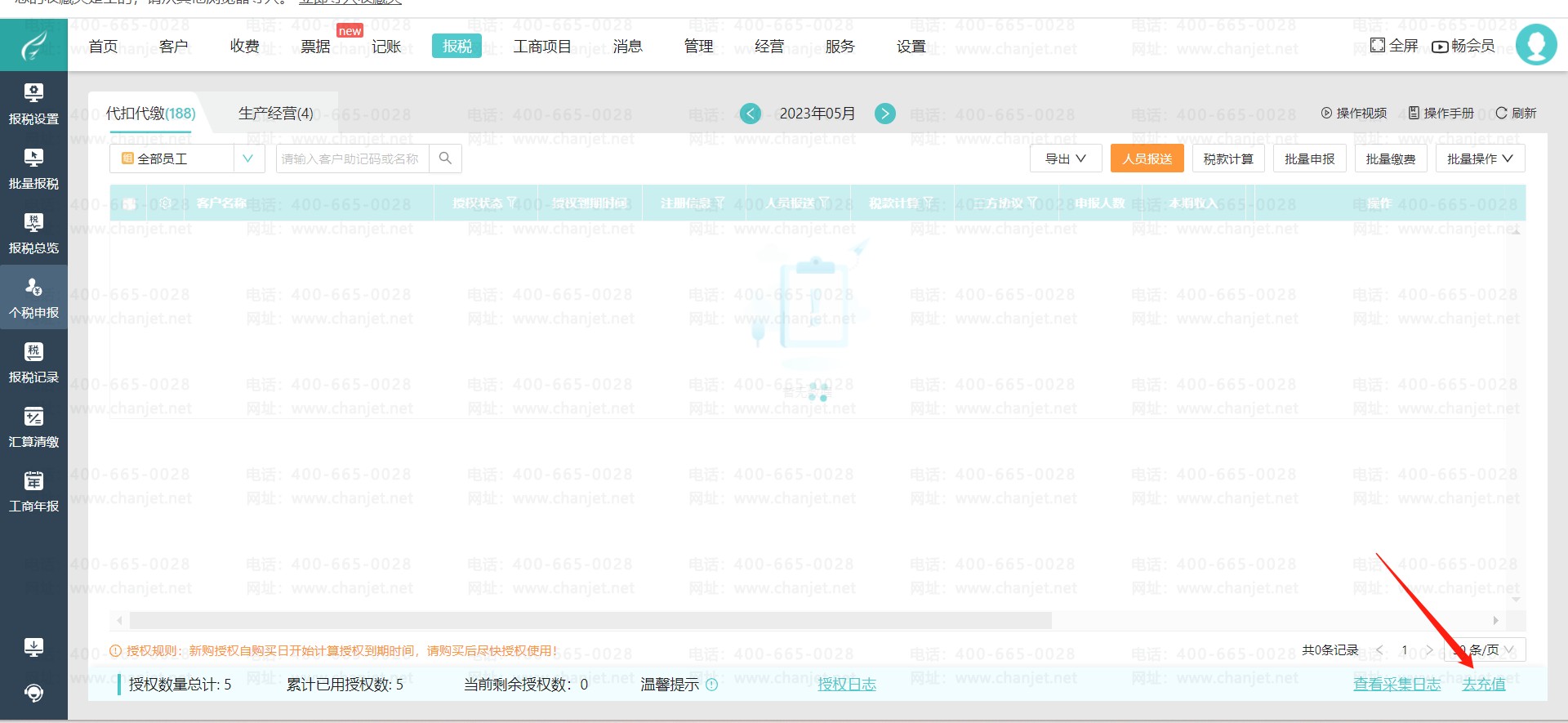Expand the 批量操作 dropdown
Image resolution: width=1568 pixels, height=723 pixels.
(1479, 158)
